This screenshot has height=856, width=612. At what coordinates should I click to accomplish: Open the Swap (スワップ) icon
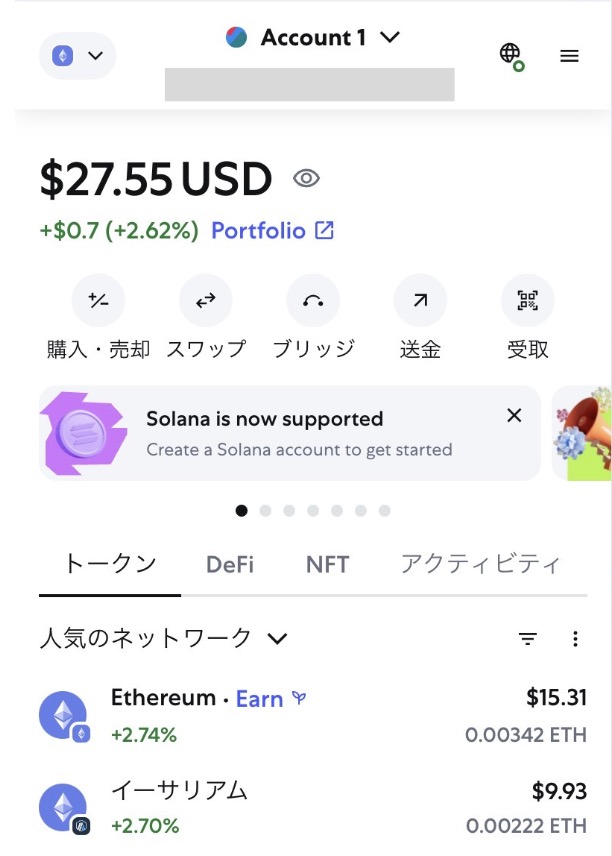205,301
